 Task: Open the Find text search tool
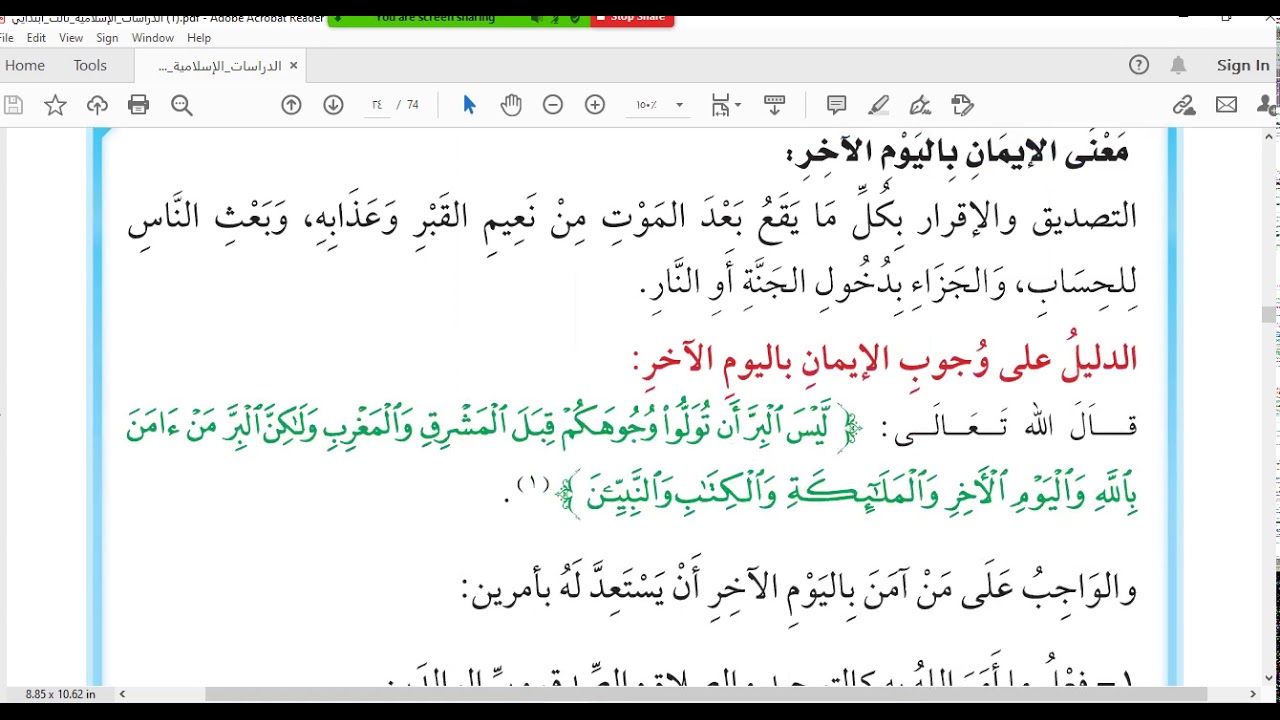coord(181,105)
